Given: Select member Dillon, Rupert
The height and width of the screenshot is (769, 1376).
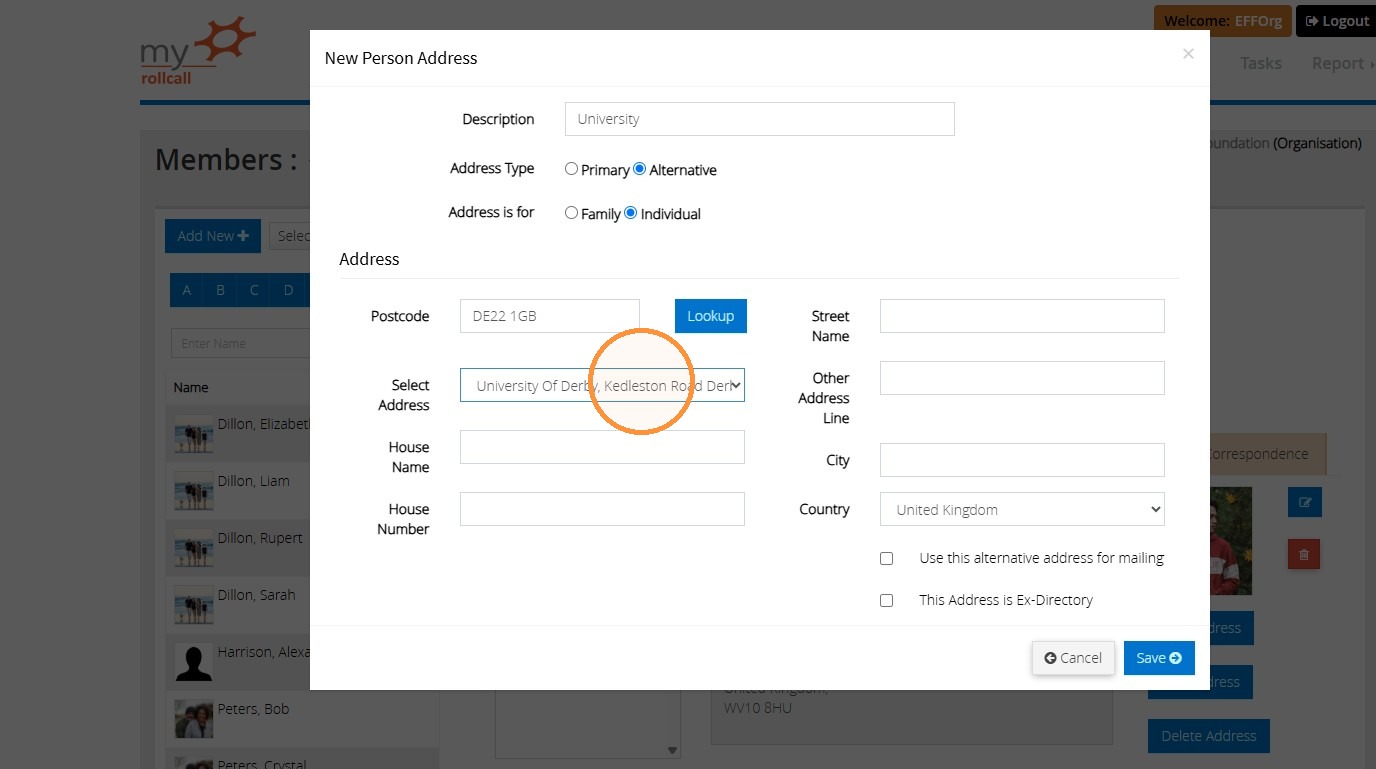Looking at the screenshot, I should click(260, 538).
